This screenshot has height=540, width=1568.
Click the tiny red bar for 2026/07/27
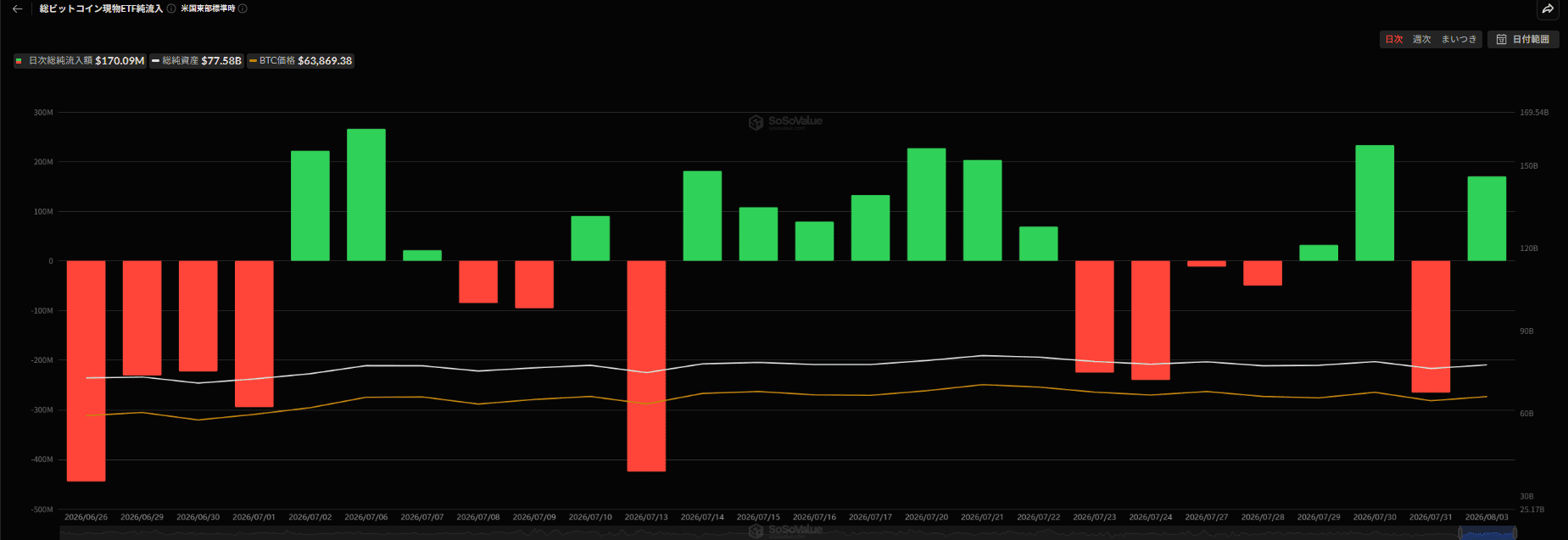[x=1206, y=264]
